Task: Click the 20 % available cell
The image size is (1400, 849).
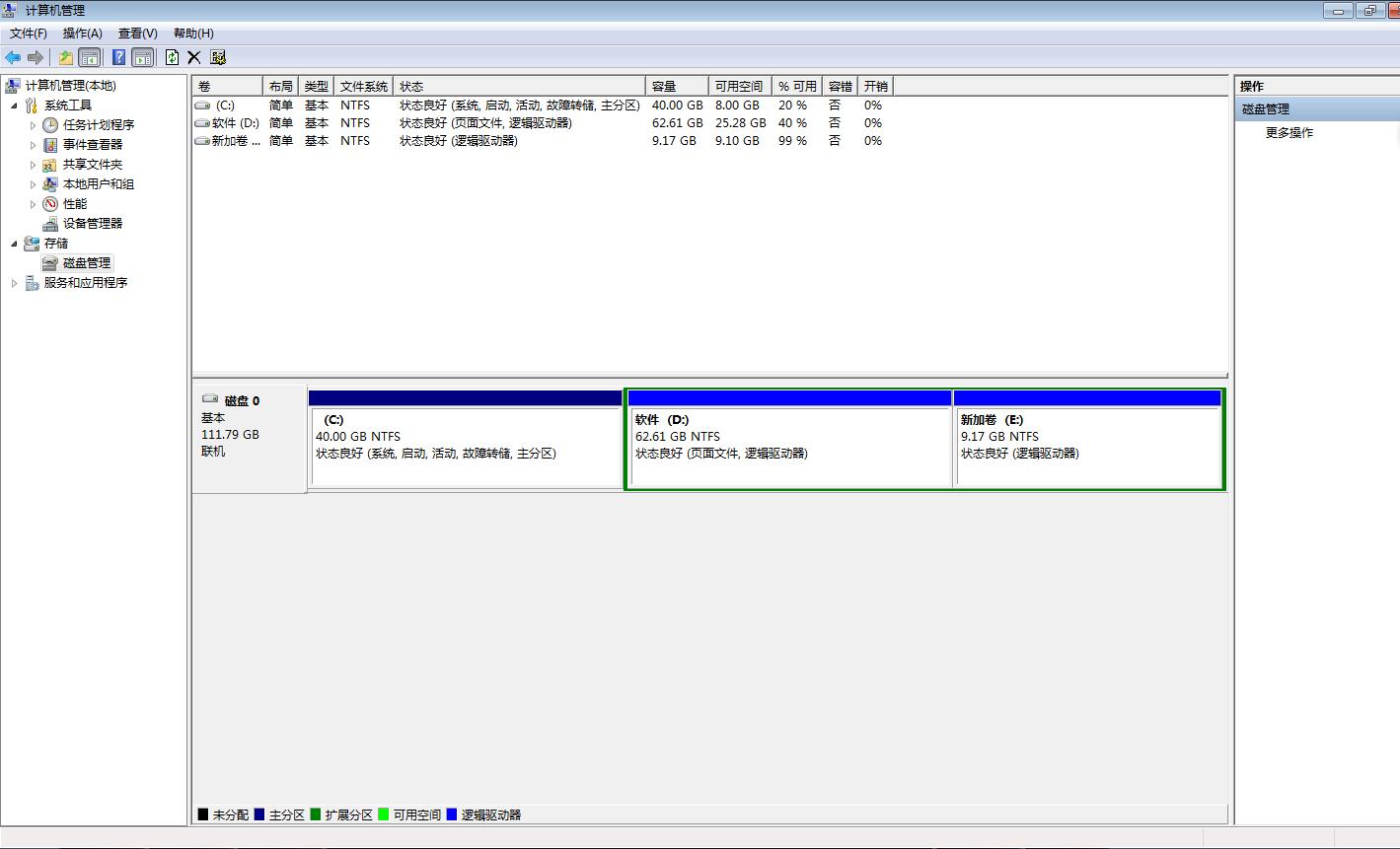Action: [x=793, y=106]
